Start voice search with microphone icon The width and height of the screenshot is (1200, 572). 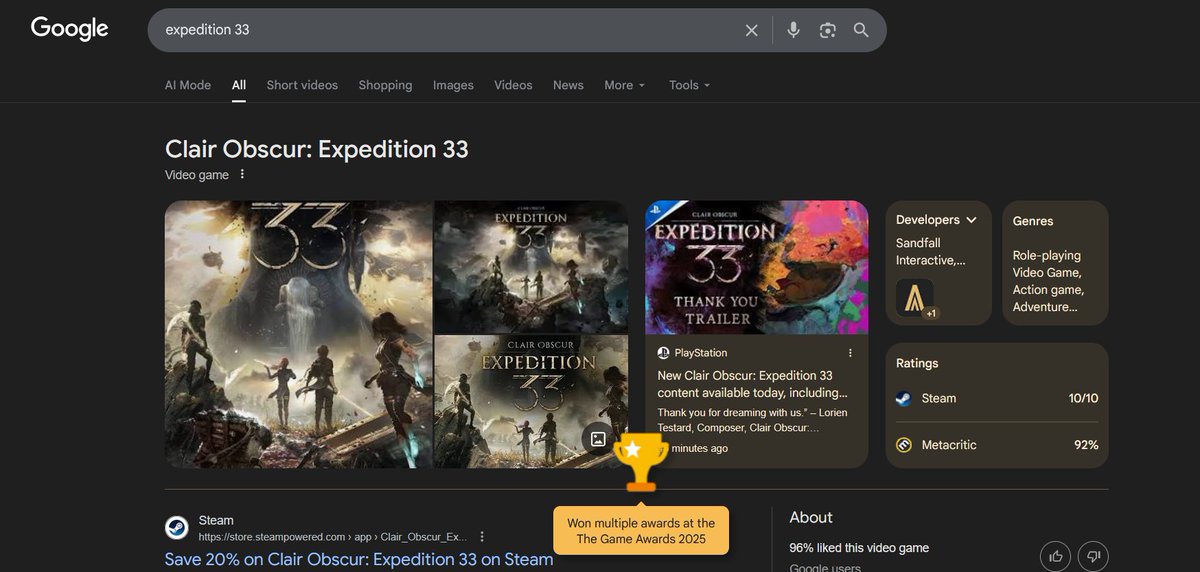pyautogui.click(x=793, y=30)
